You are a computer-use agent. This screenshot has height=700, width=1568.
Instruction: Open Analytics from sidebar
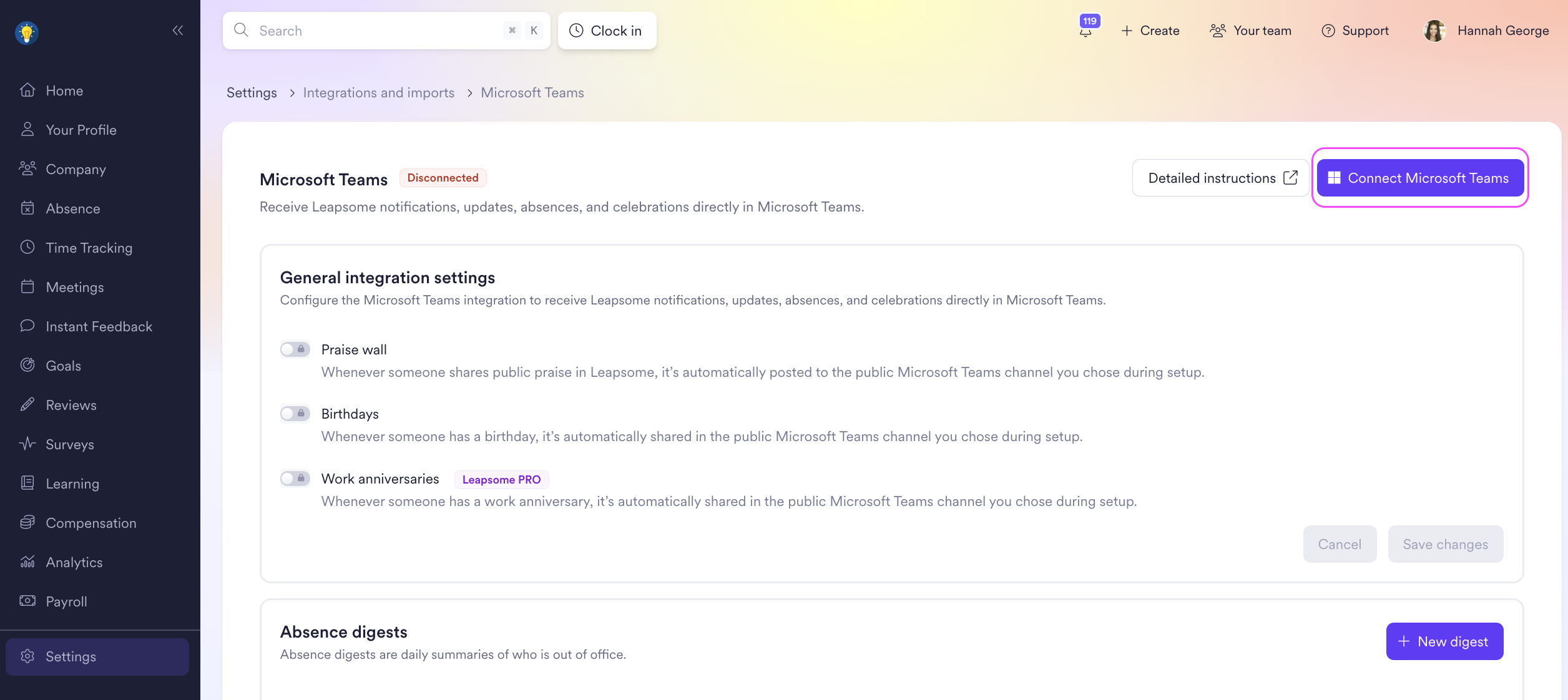(x=74, y=562)
